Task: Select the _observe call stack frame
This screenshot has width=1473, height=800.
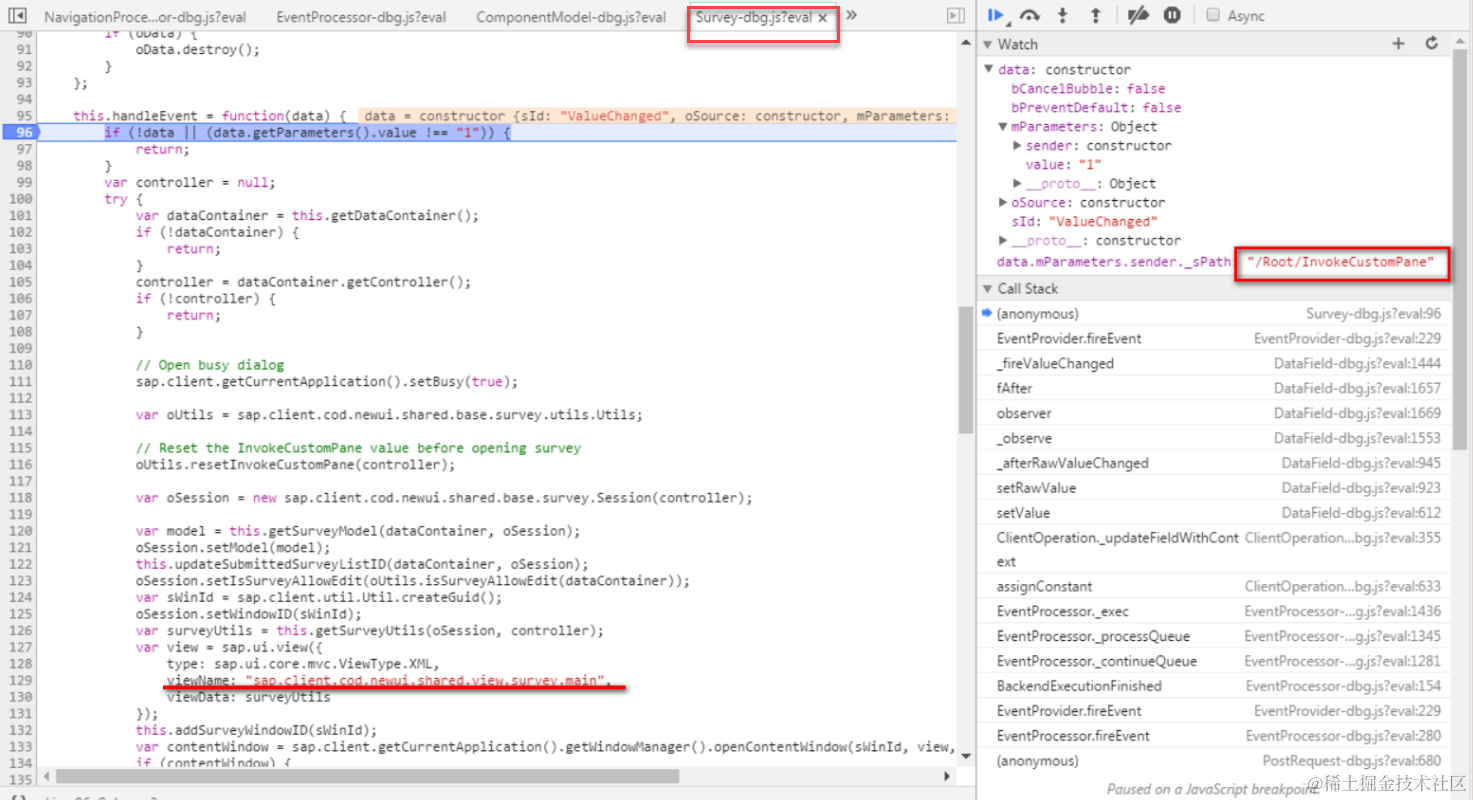Action: [x=1218, y=438]
